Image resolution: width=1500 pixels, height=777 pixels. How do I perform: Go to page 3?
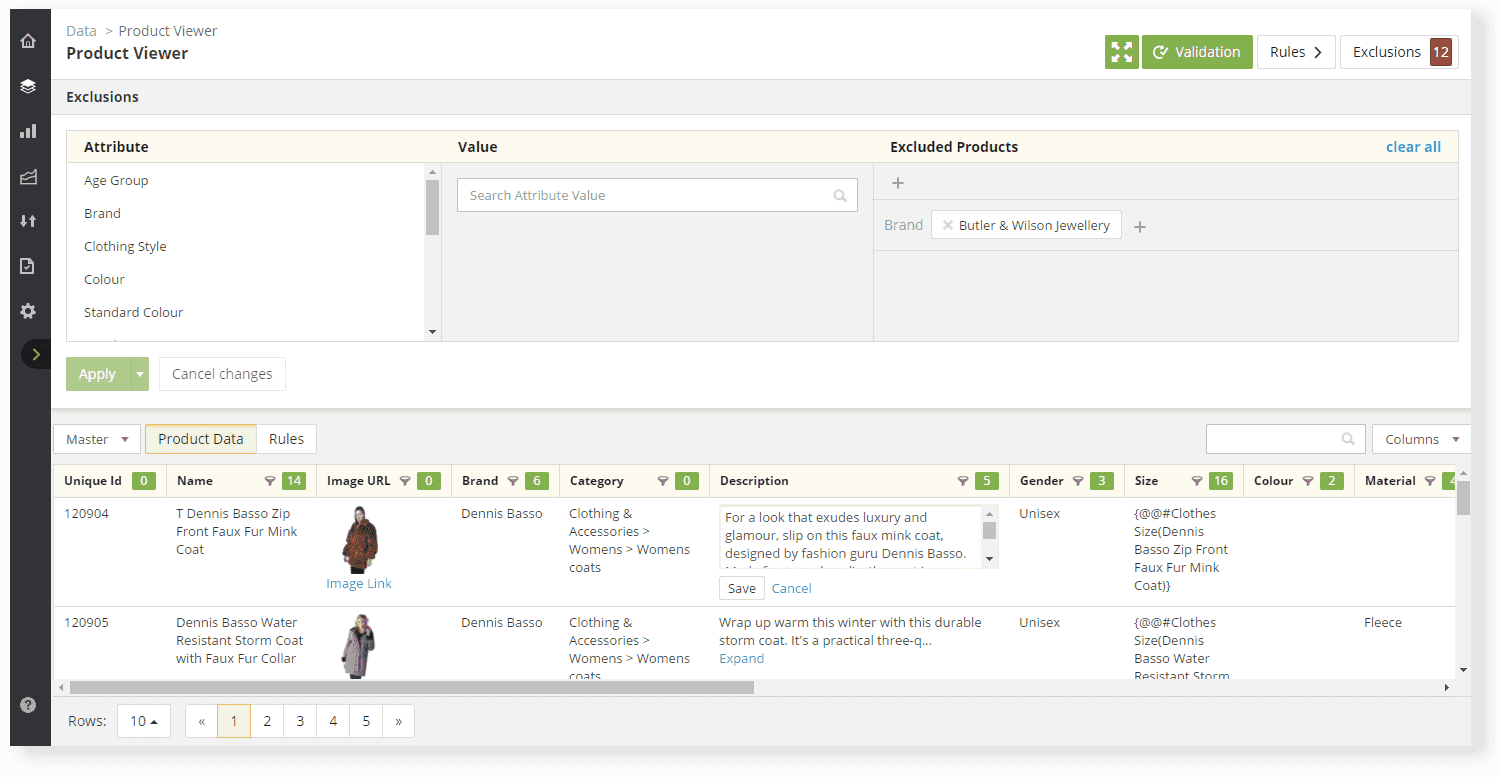tap(300, 721)
